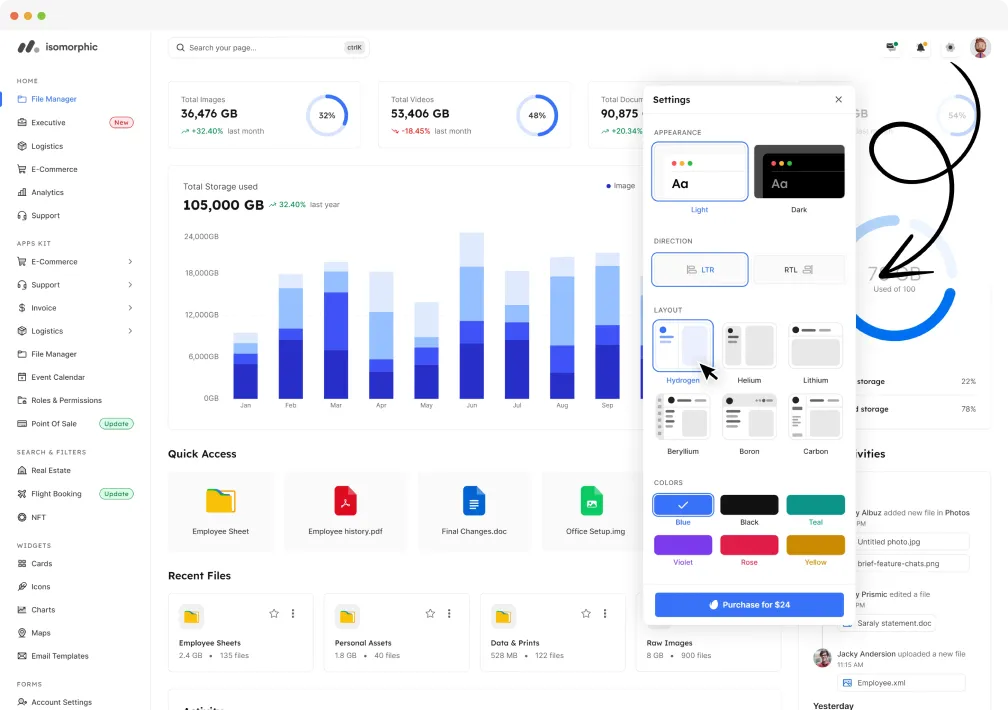Star the Employee Sheets recent file
The width and height of the screenshot is (1008, 710).
pyautogui.click(x=274, y=614)
